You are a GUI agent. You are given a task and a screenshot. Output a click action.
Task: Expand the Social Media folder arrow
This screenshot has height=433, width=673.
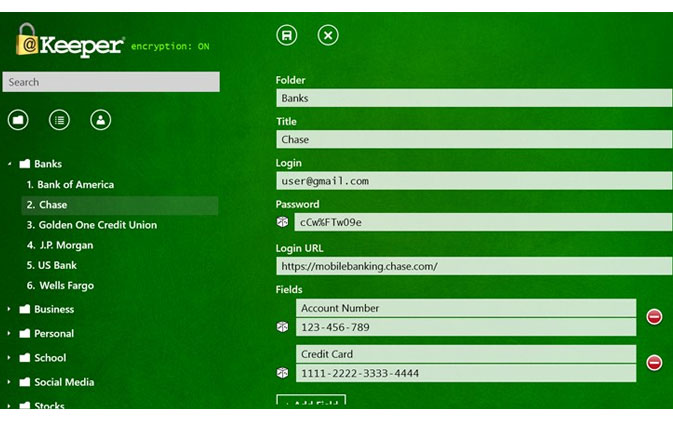pos(9,382)
